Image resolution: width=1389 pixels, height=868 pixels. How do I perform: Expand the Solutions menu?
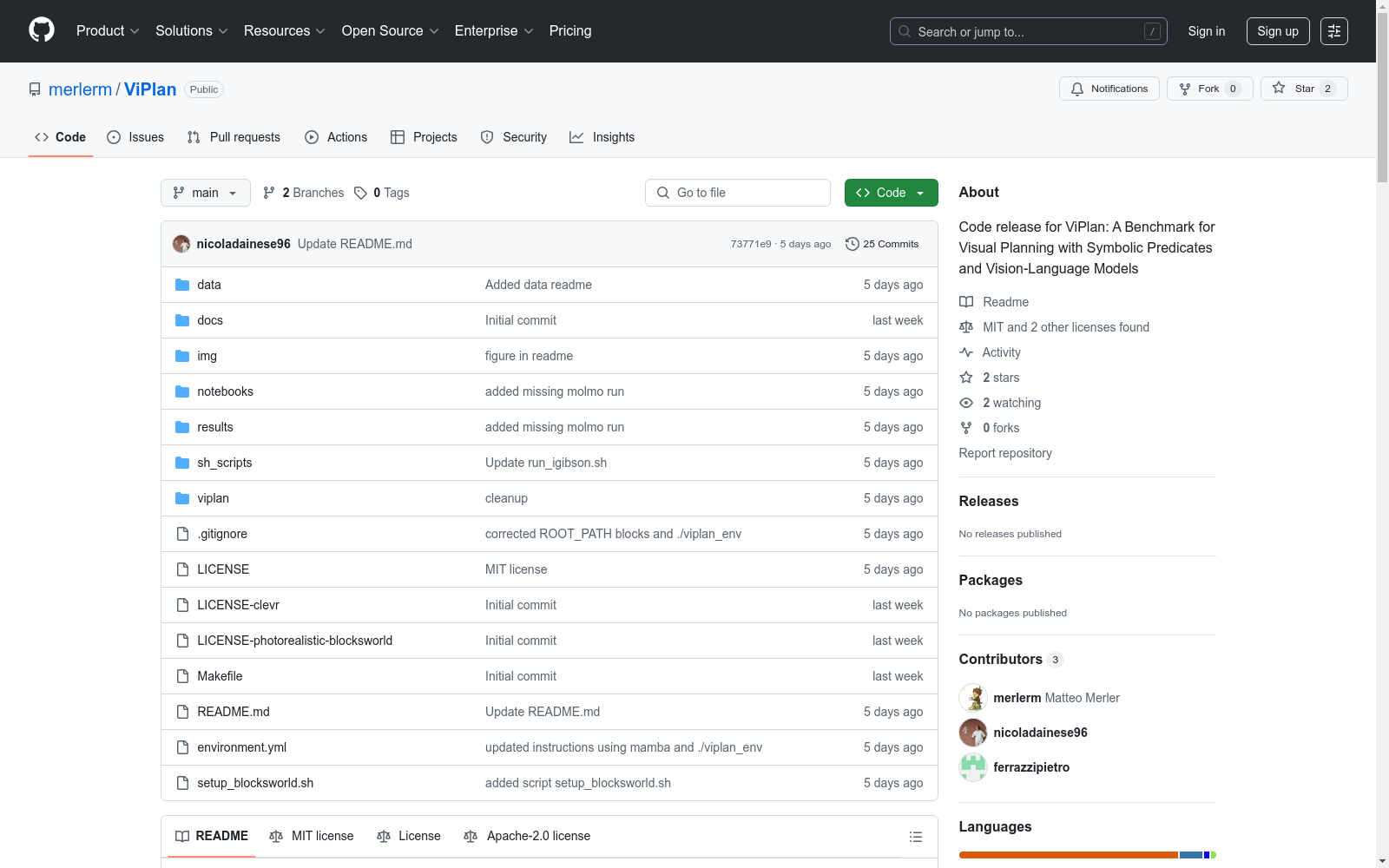192,31
